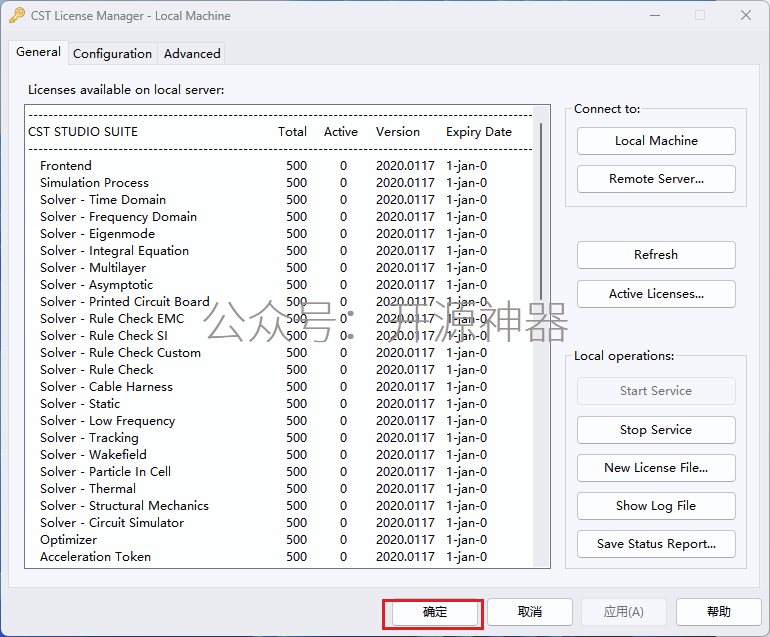Select Solver - Printed Circuit Board row
770x637 pixels.
(264, 302)
